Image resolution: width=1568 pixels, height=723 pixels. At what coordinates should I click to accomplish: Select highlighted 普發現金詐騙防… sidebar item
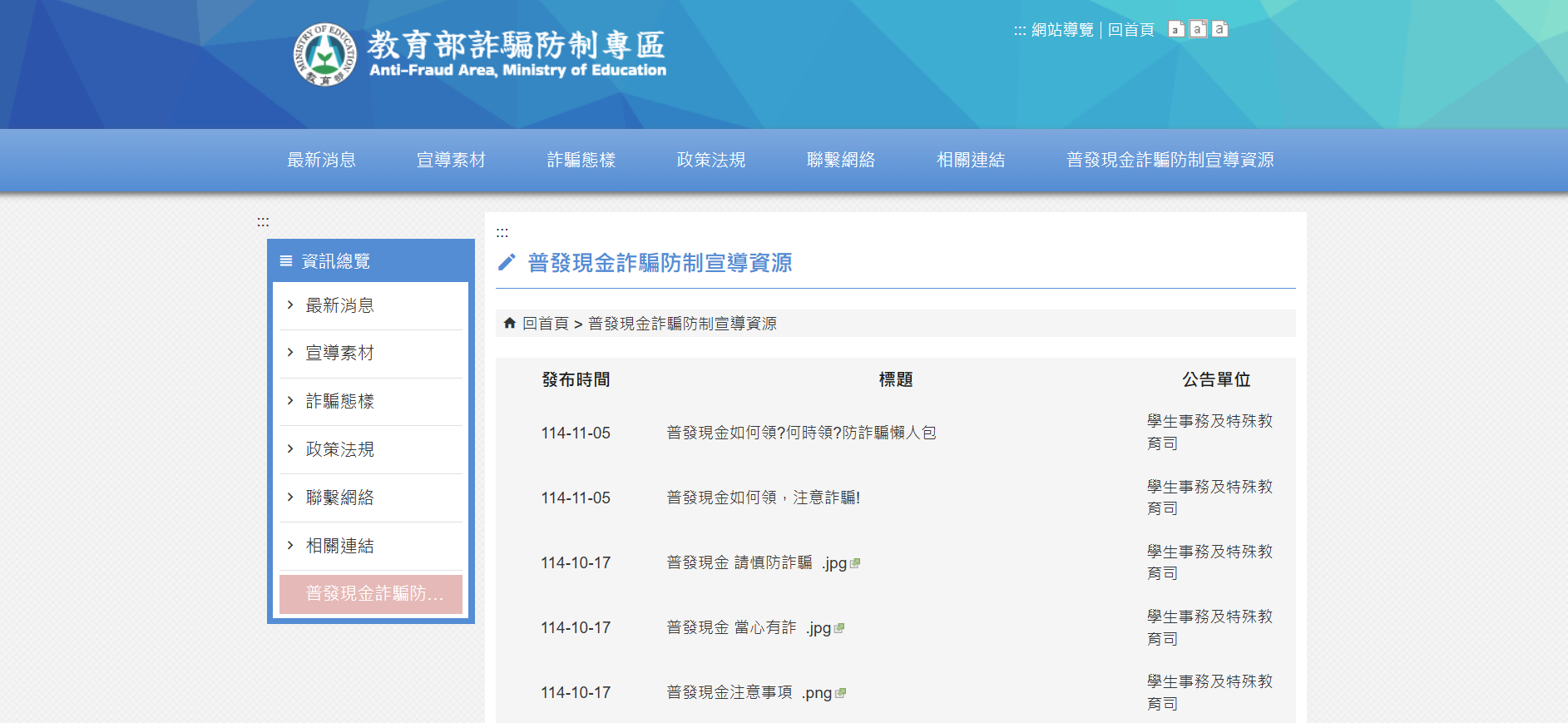point(371,593)
